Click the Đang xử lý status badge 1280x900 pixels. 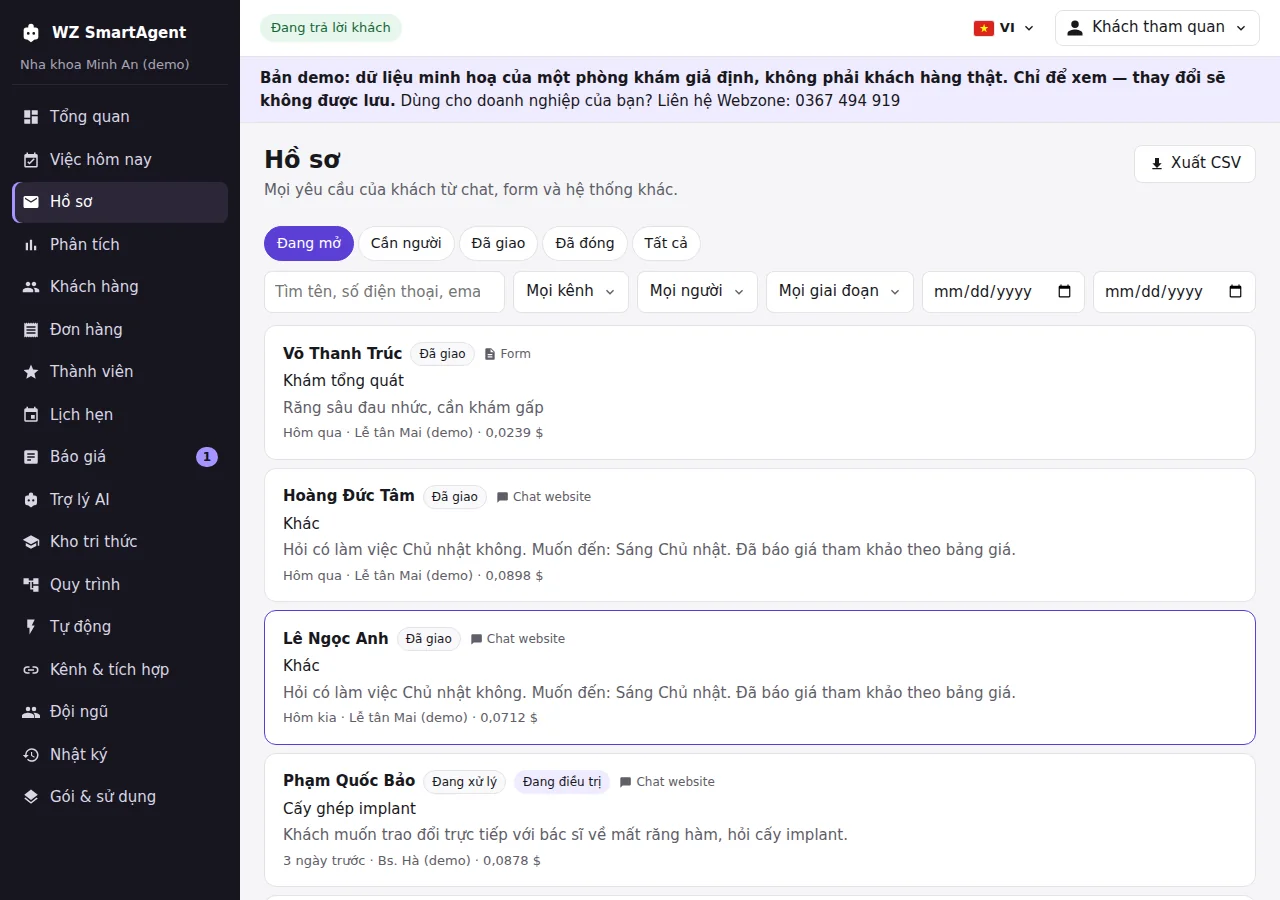pos(465,782)
